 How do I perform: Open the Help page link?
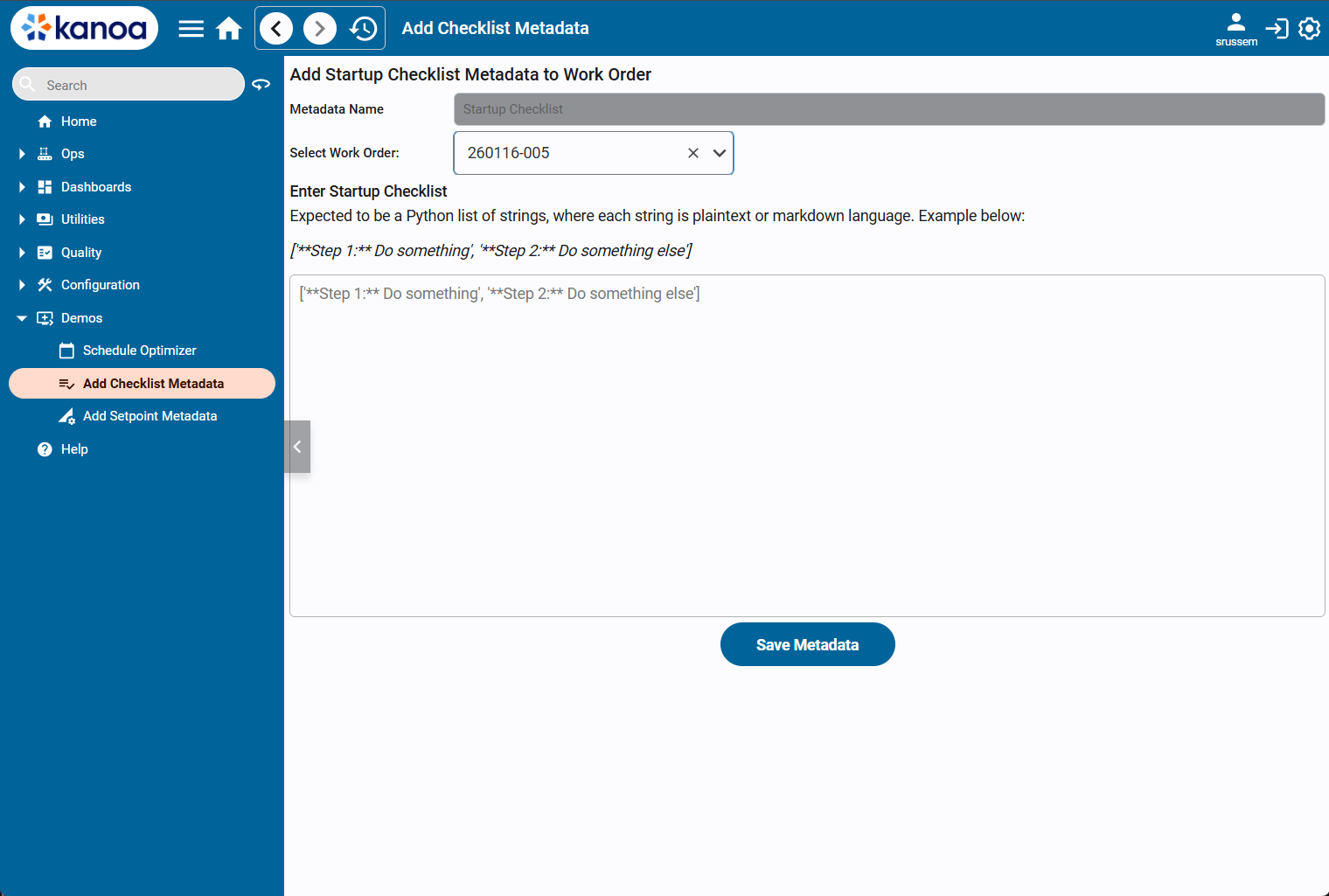74,449
